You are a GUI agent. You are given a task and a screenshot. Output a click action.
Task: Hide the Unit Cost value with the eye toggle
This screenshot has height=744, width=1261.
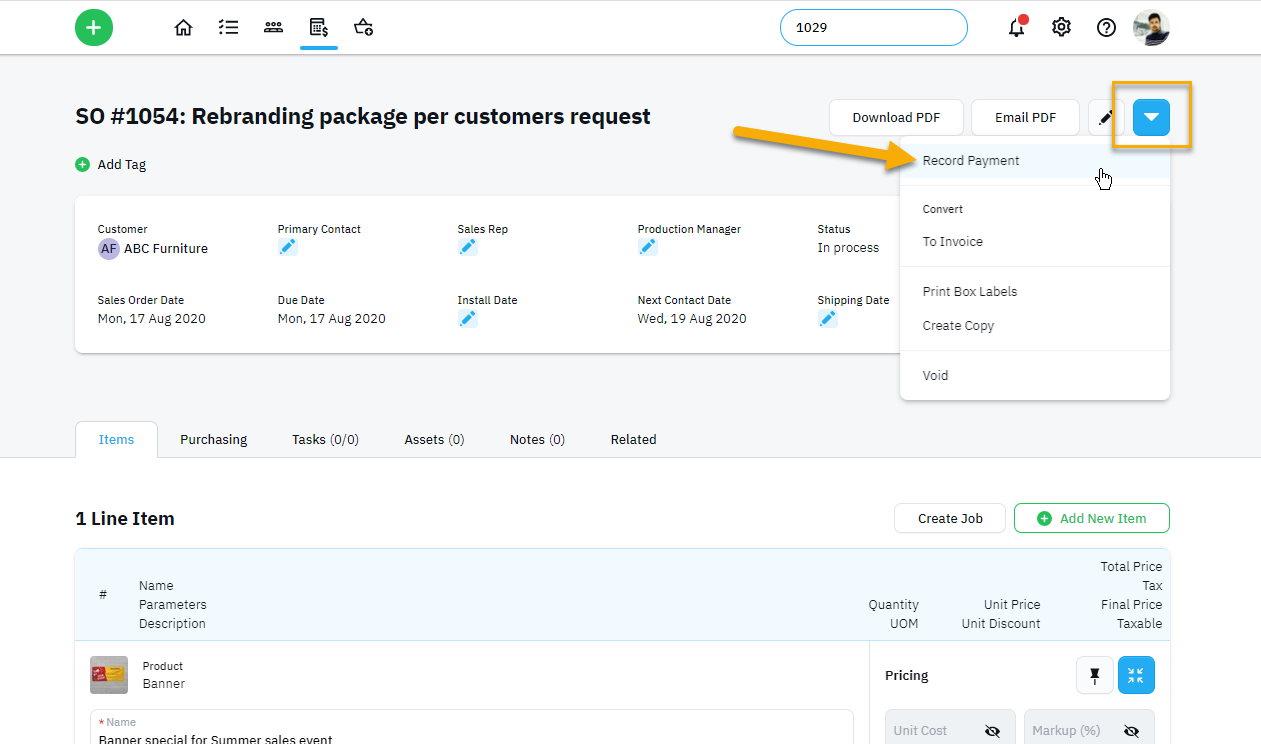(x=992, y=731)
